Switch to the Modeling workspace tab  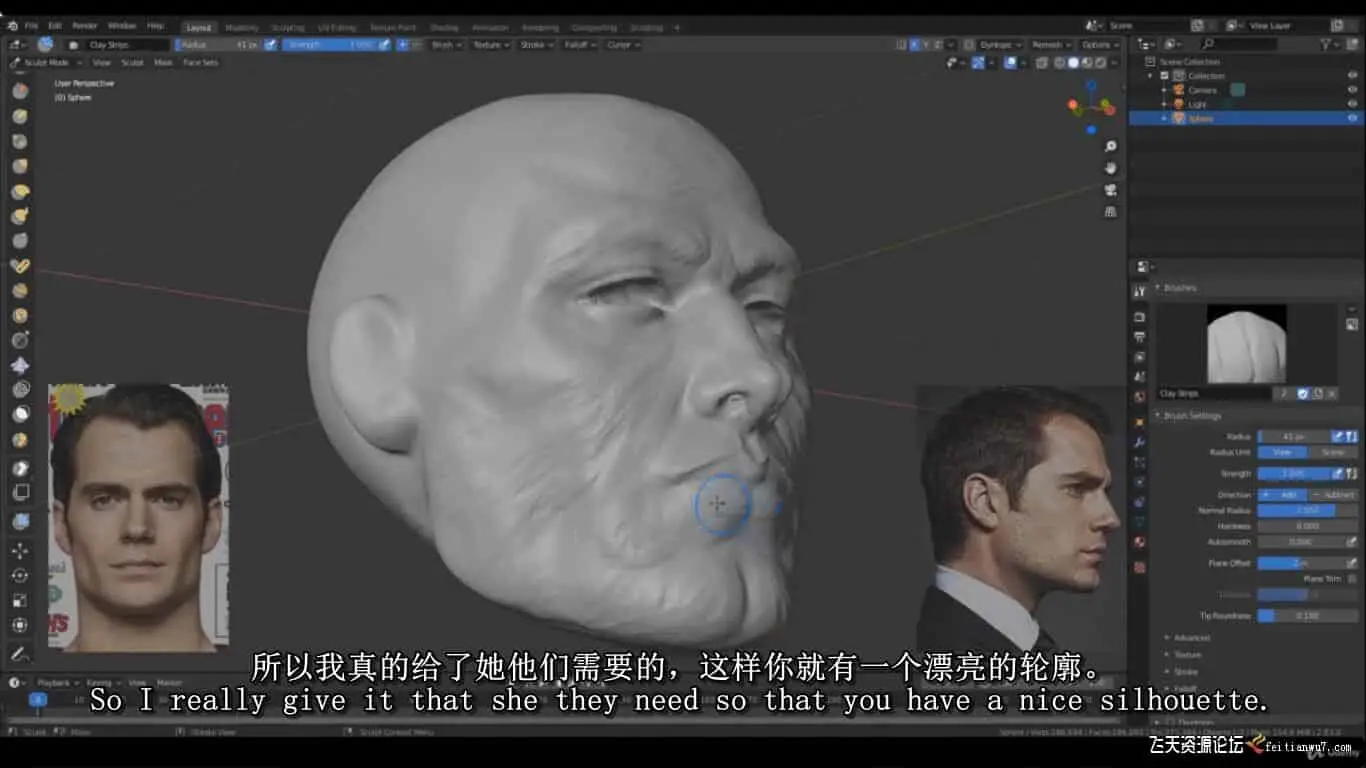pyautogui.click(x=241, y=27)
